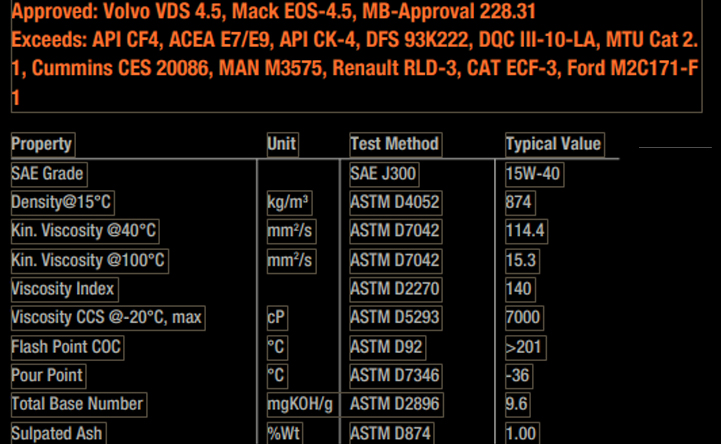This screenshot has height=444, width=721.
Task: Click the '-36' pour point value
Action: click(x=519, y=376)
